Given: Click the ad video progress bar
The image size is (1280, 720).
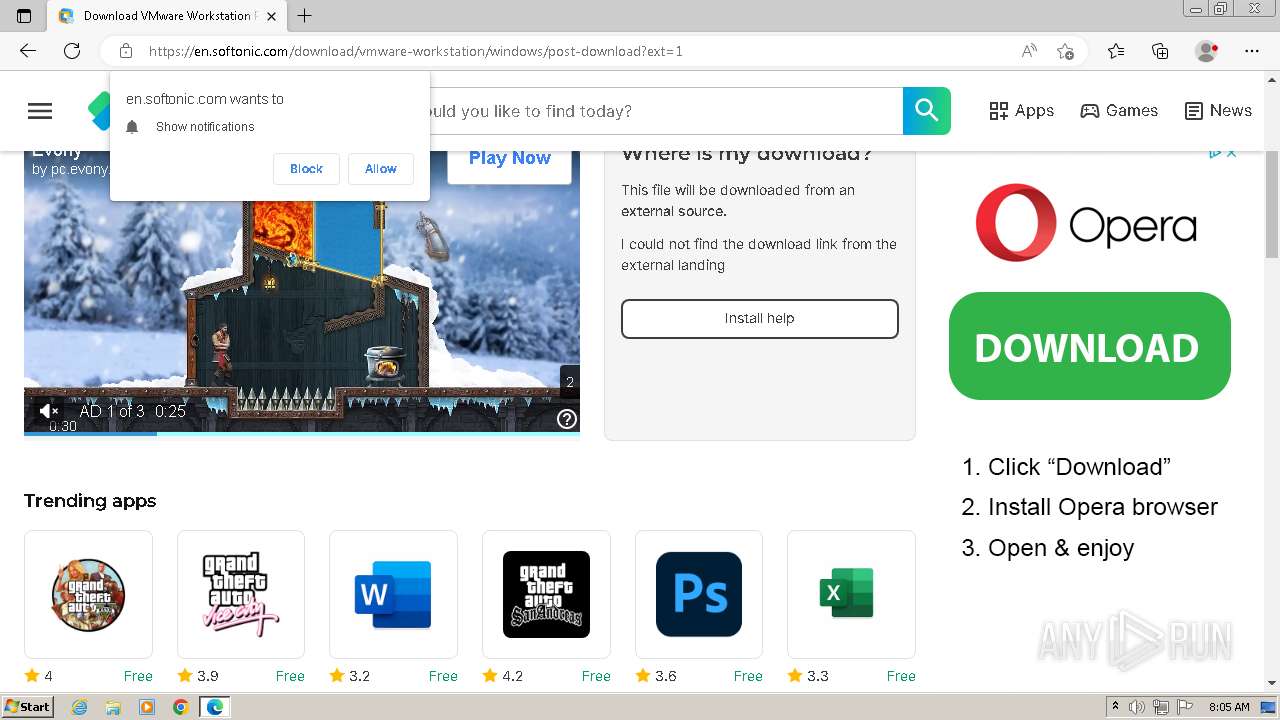Looking at the screenshot, I should [302, 433].
